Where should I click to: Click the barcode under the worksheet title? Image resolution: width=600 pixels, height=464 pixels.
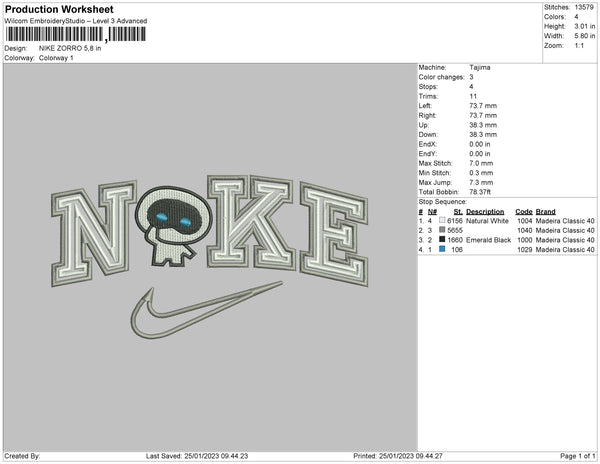75,34
